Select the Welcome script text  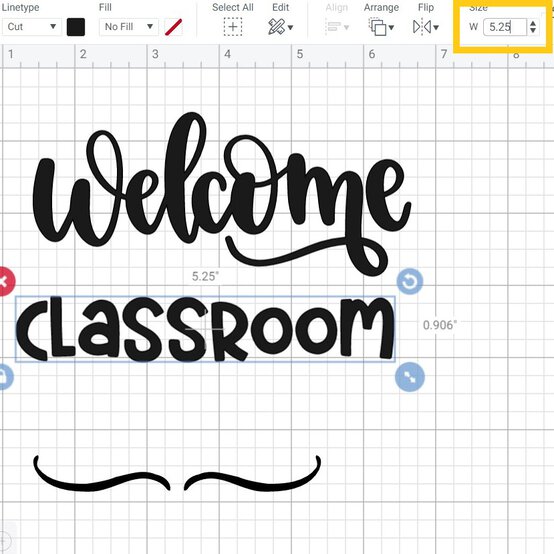pos(222,194)
